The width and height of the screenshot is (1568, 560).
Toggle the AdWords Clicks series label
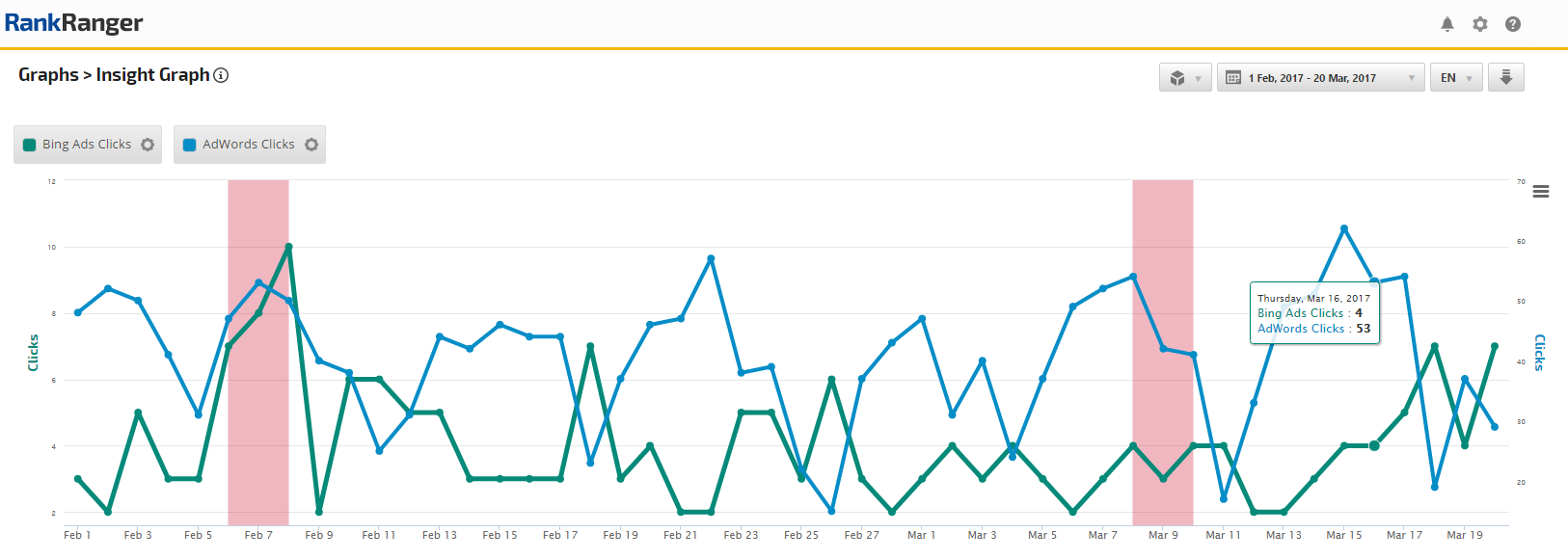pos(249,145)
